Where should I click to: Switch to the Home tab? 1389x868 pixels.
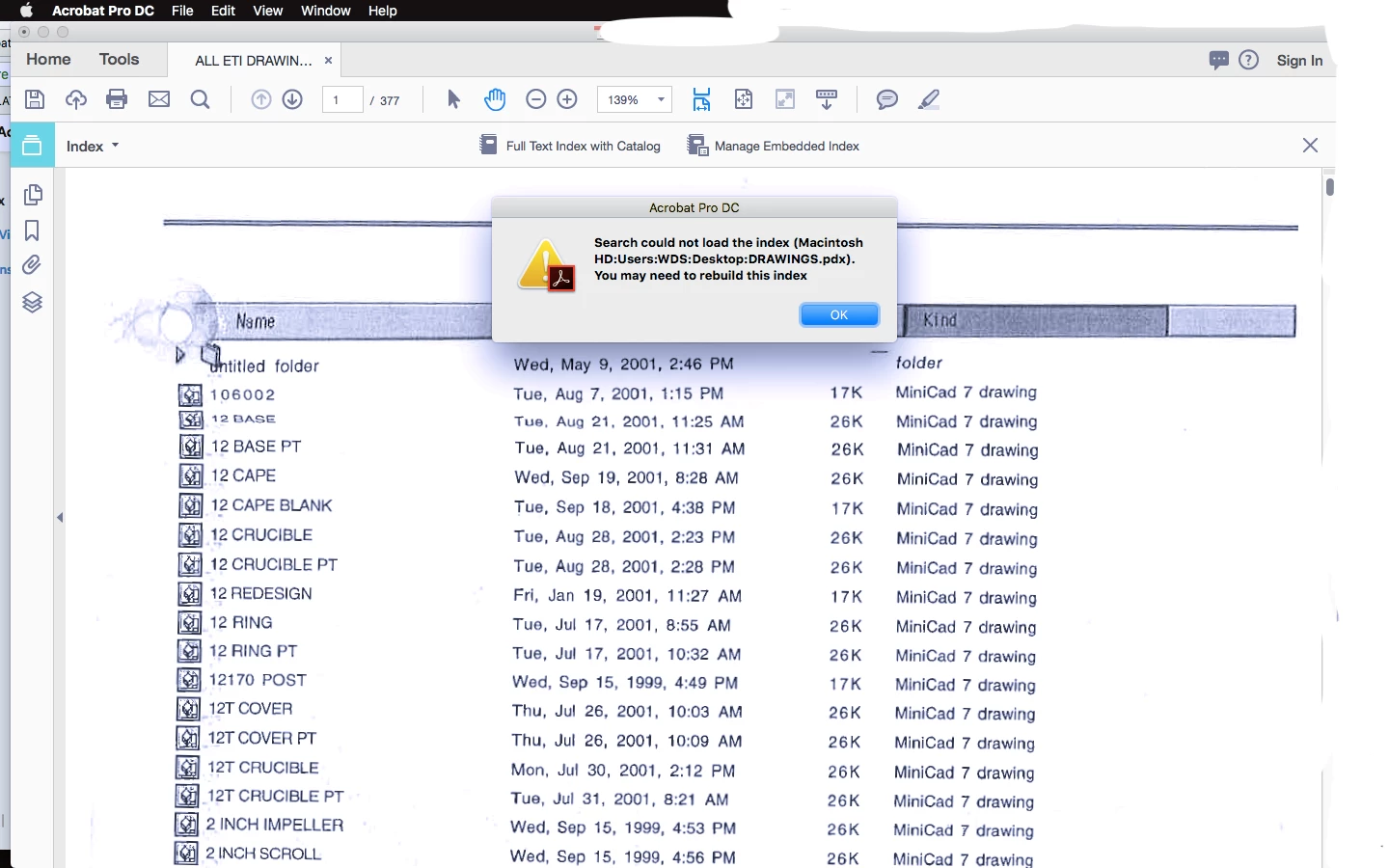coord(48,59)
